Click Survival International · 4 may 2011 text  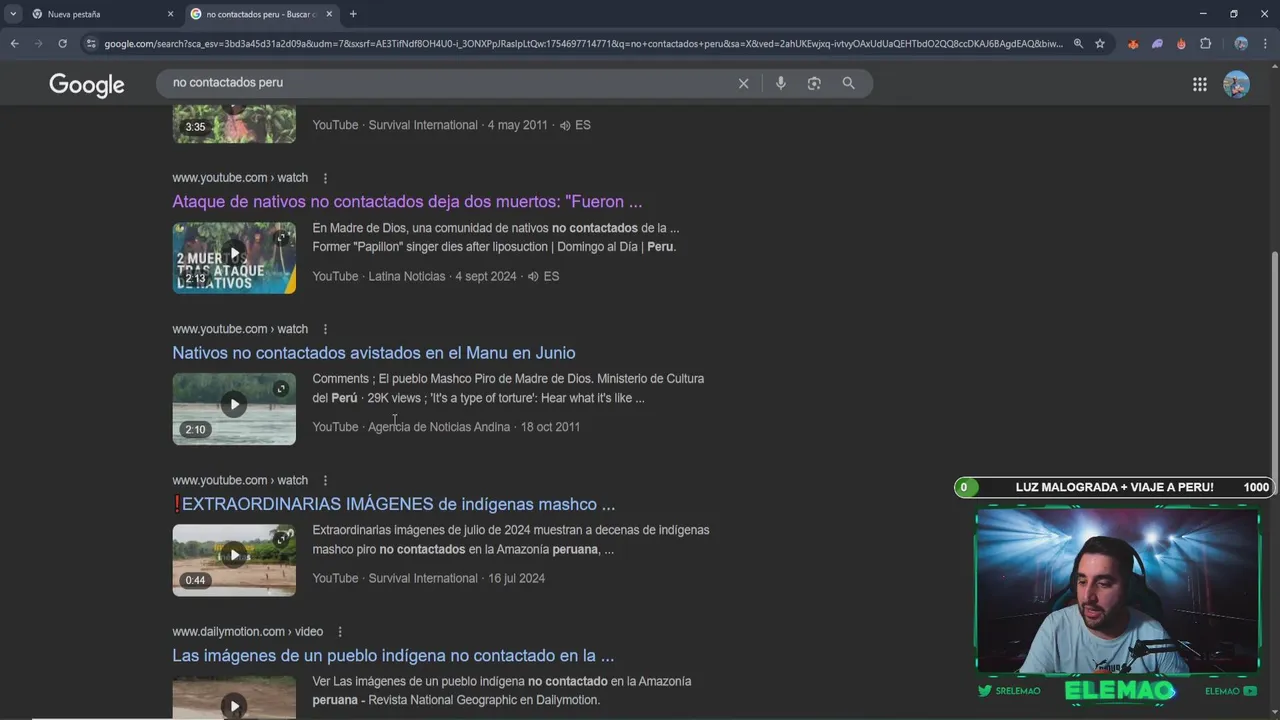click(458, 125)
